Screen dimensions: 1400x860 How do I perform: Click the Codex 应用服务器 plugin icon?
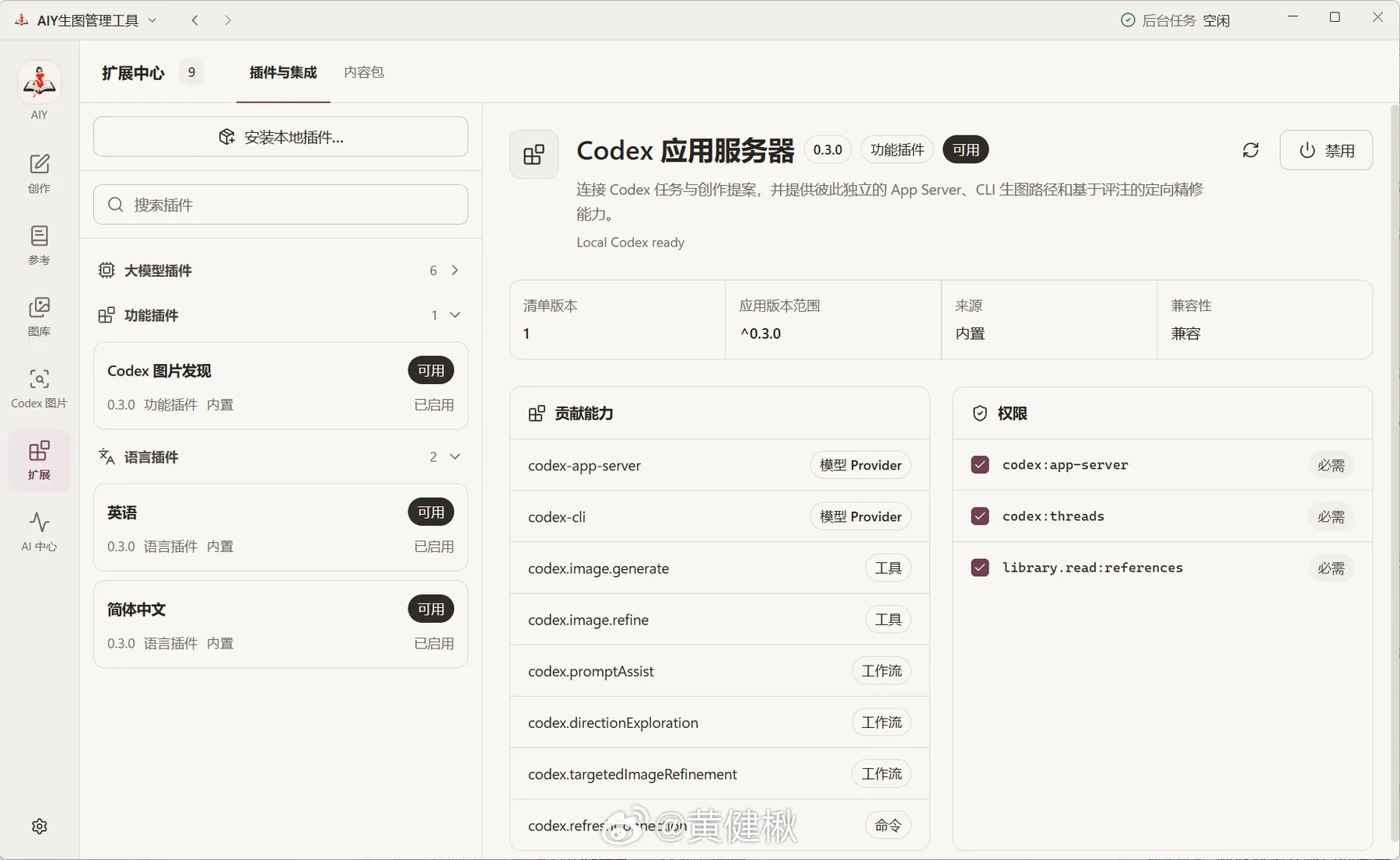(534, 154)
